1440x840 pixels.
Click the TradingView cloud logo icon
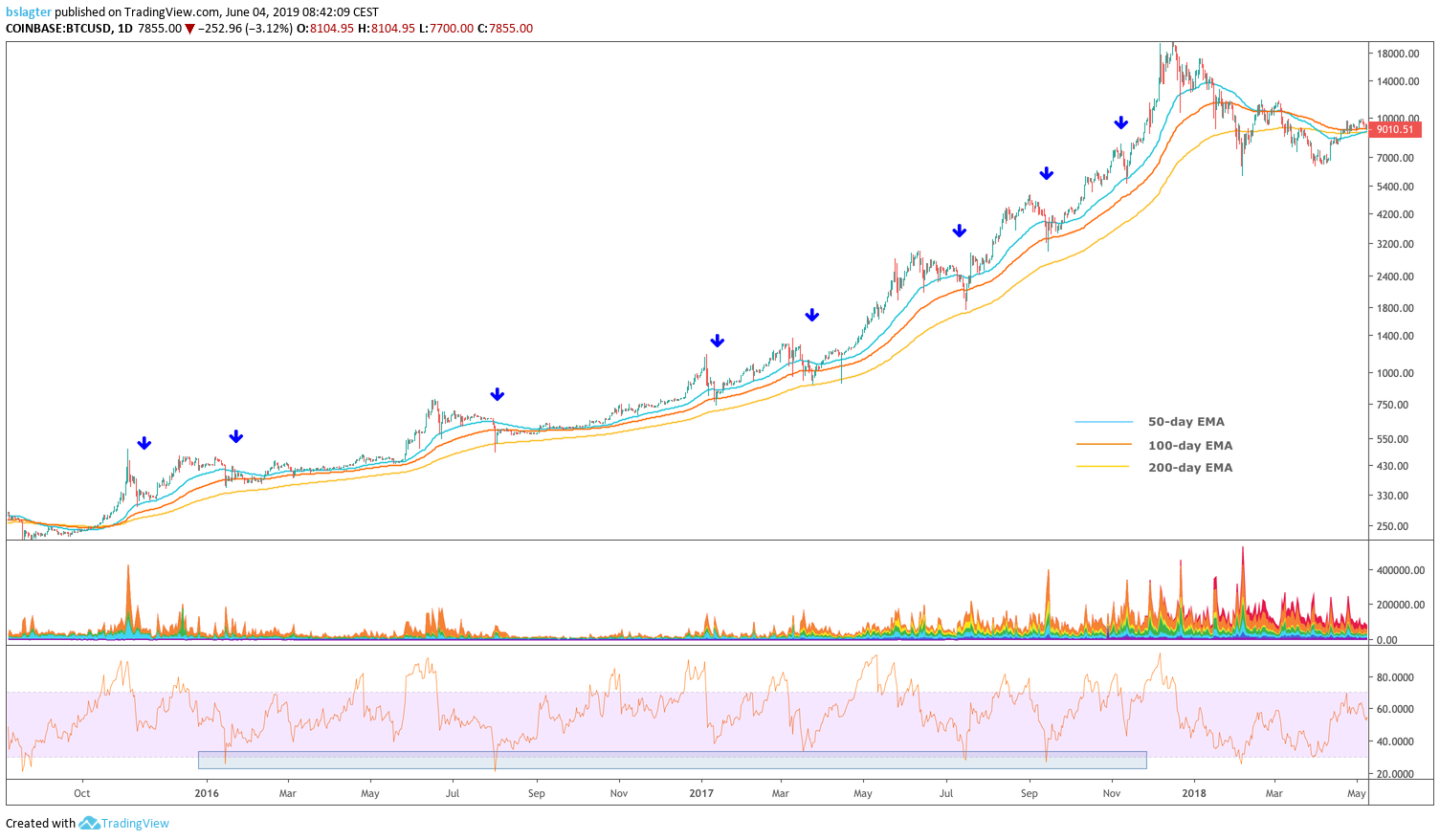(x=89, y=823)
